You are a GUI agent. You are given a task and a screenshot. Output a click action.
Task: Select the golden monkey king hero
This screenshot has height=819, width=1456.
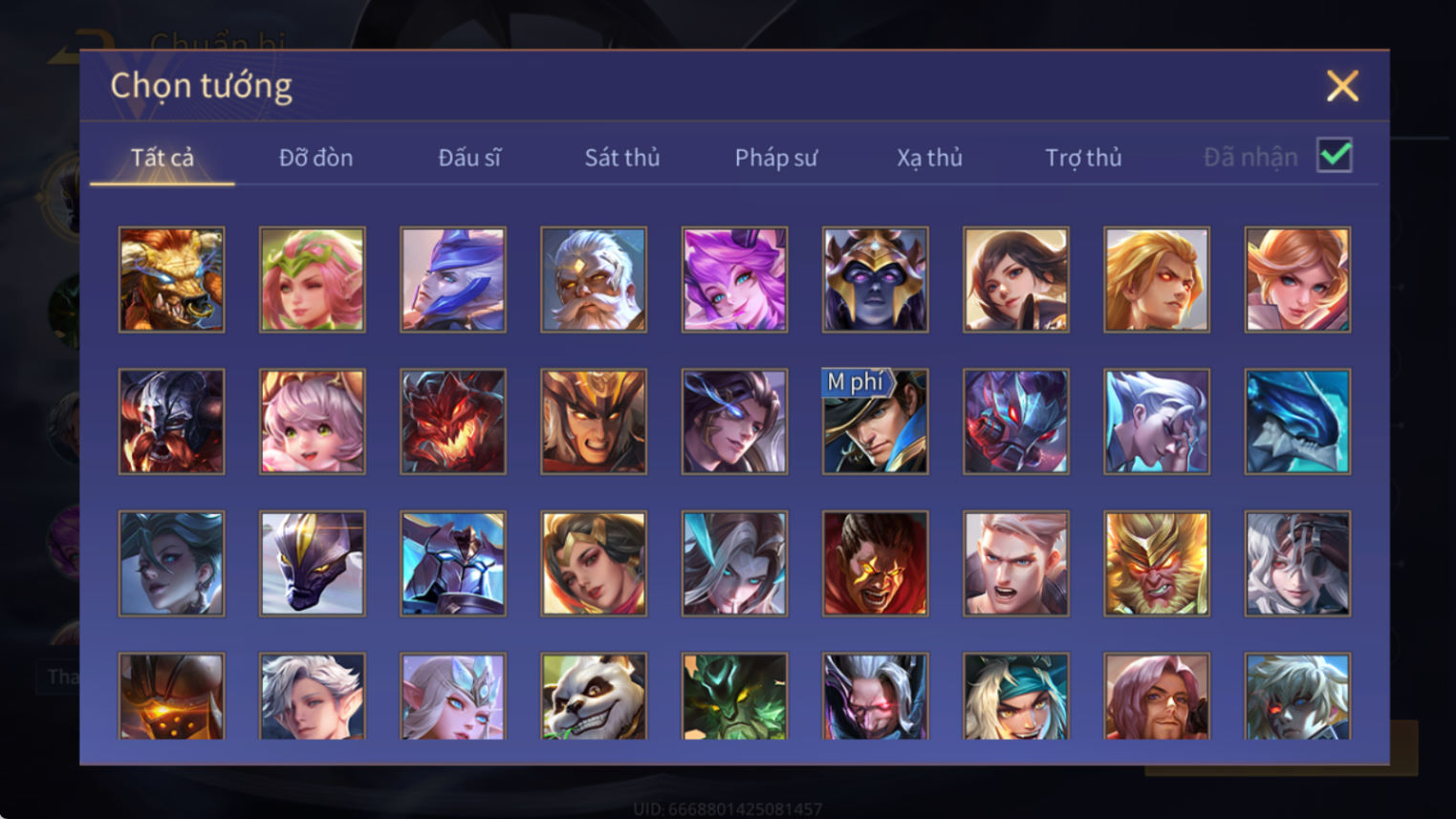tap(1157, 563)
